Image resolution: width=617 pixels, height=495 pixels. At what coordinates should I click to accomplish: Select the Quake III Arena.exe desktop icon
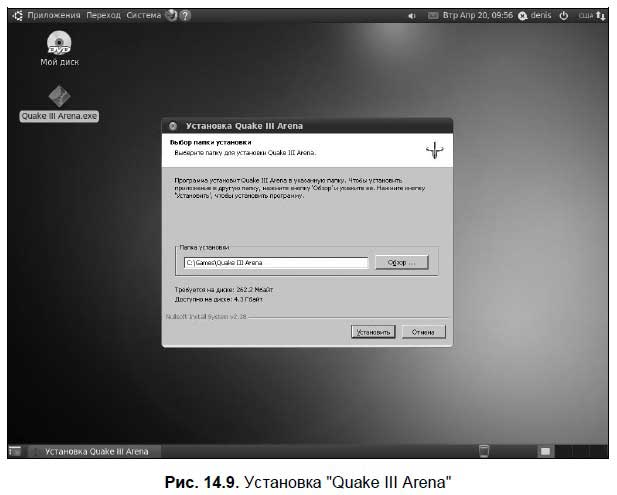(59, 97)
